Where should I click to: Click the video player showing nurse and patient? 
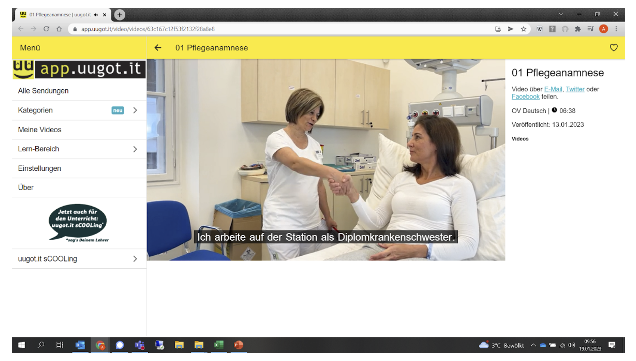(326, 160)
